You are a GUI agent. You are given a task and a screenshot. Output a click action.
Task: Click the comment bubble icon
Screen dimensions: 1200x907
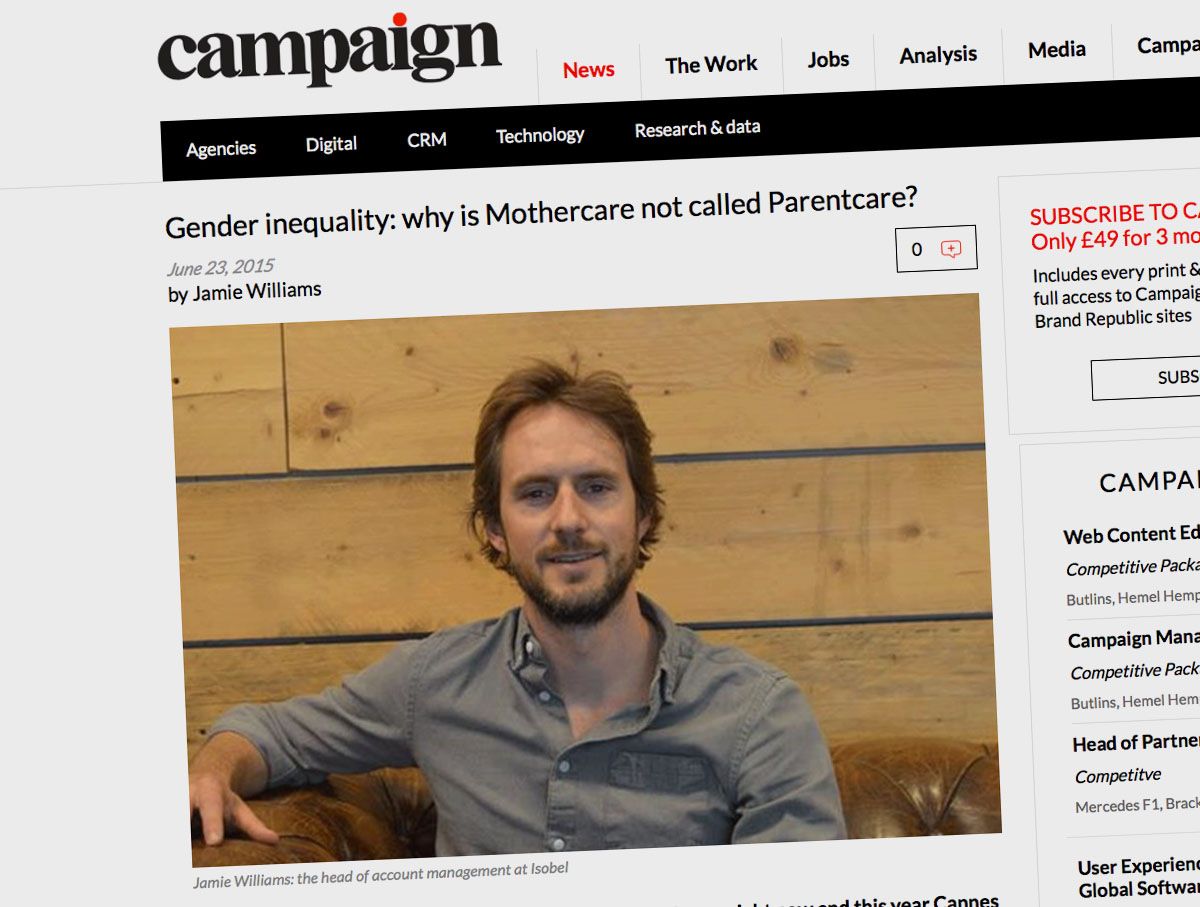[x=951, y=249]
